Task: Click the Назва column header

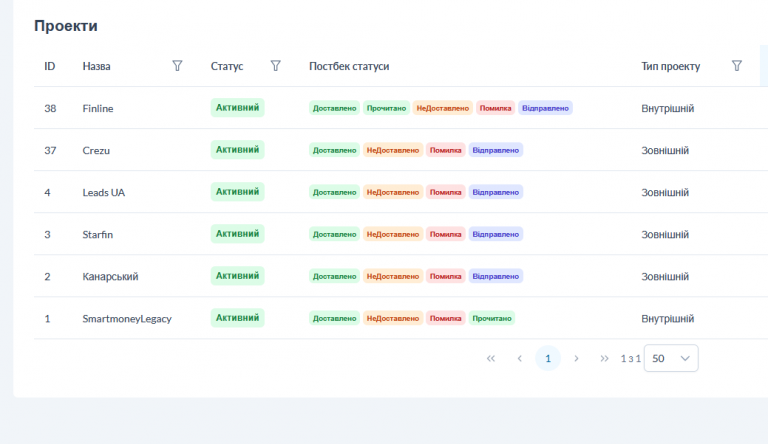Action: coord(96,66)
